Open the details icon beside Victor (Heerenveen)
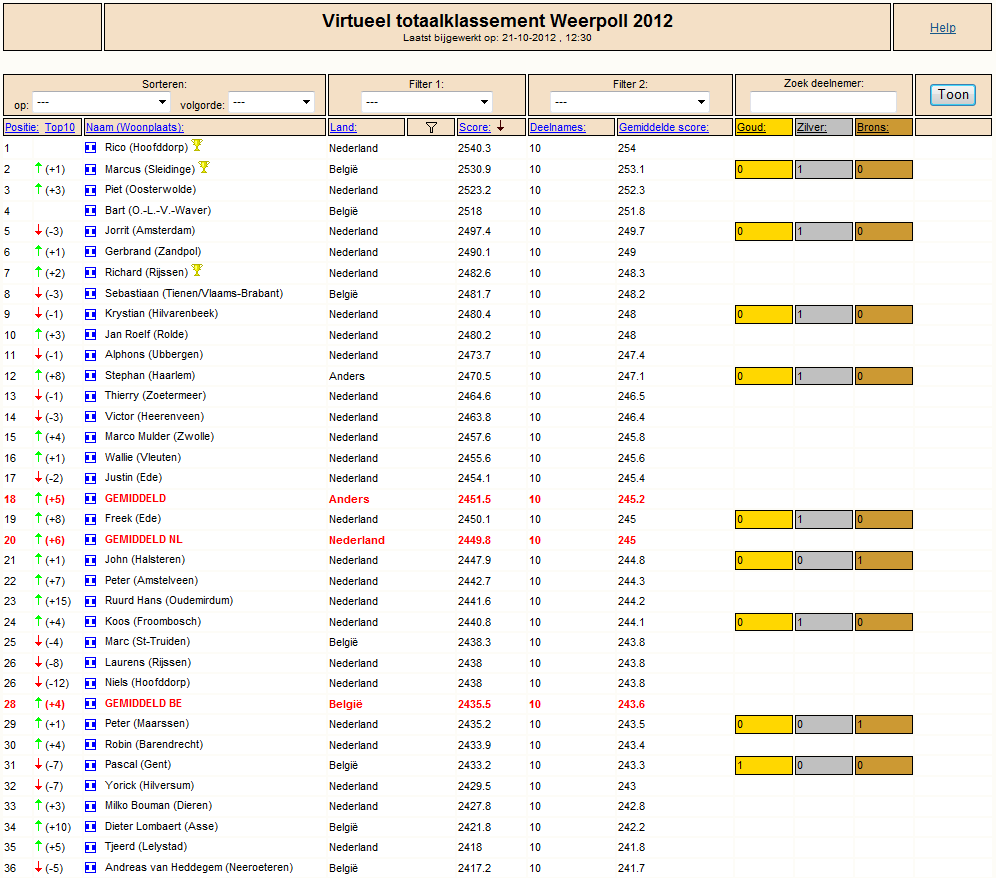 tap(90, 417)
